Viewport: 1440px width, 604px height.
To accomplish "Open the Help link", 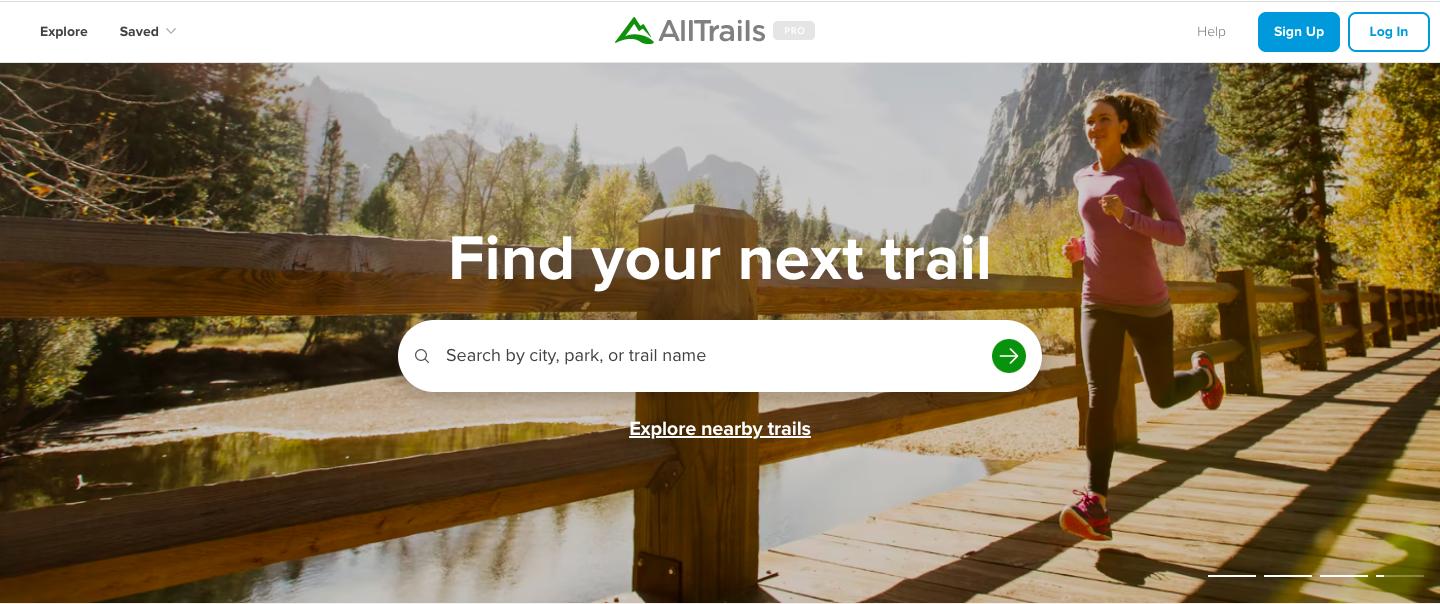I will 1211,31.
